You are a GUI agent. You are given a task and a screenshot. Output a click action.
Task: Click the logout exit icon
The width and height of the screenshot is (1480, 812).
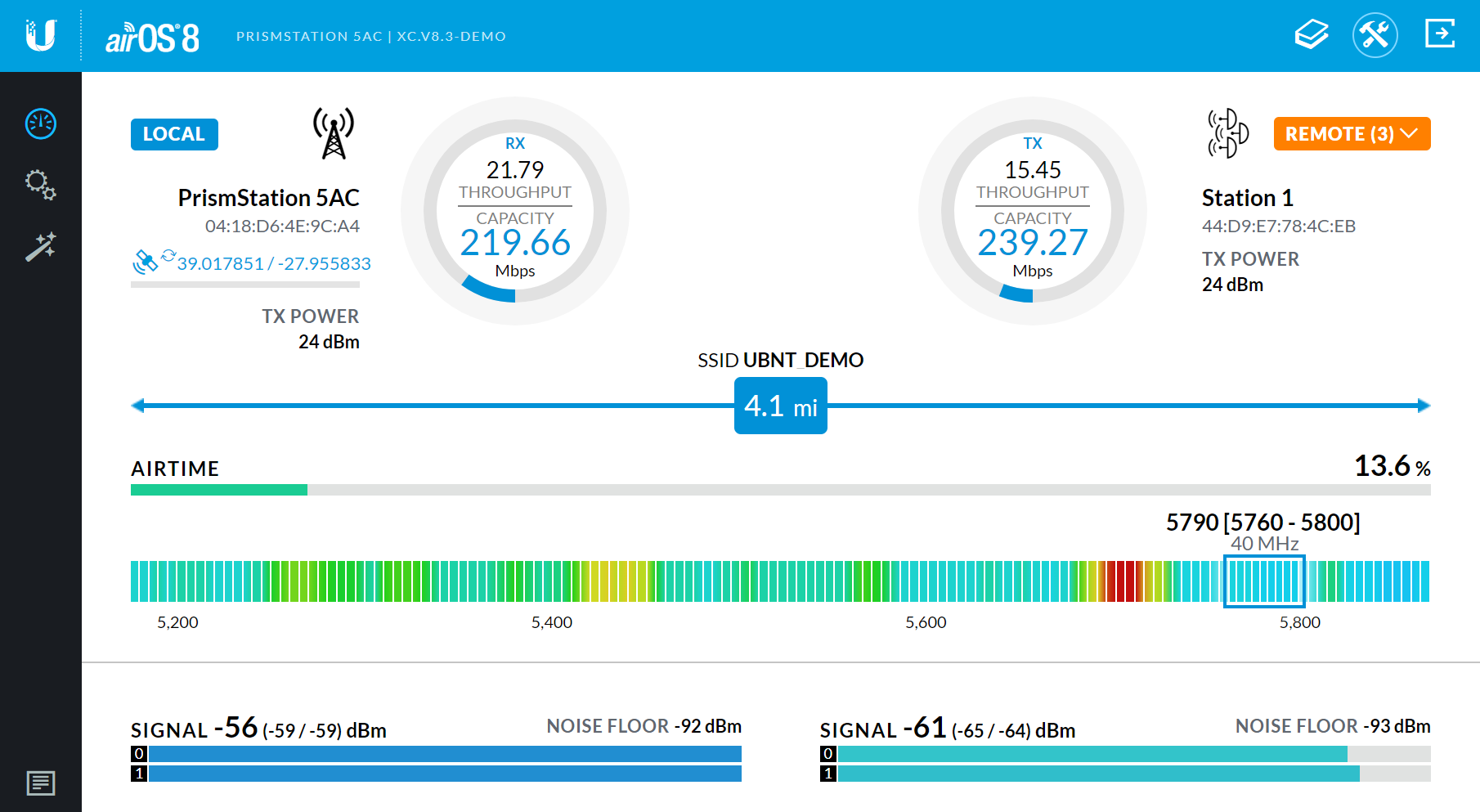click(1440, 34)
